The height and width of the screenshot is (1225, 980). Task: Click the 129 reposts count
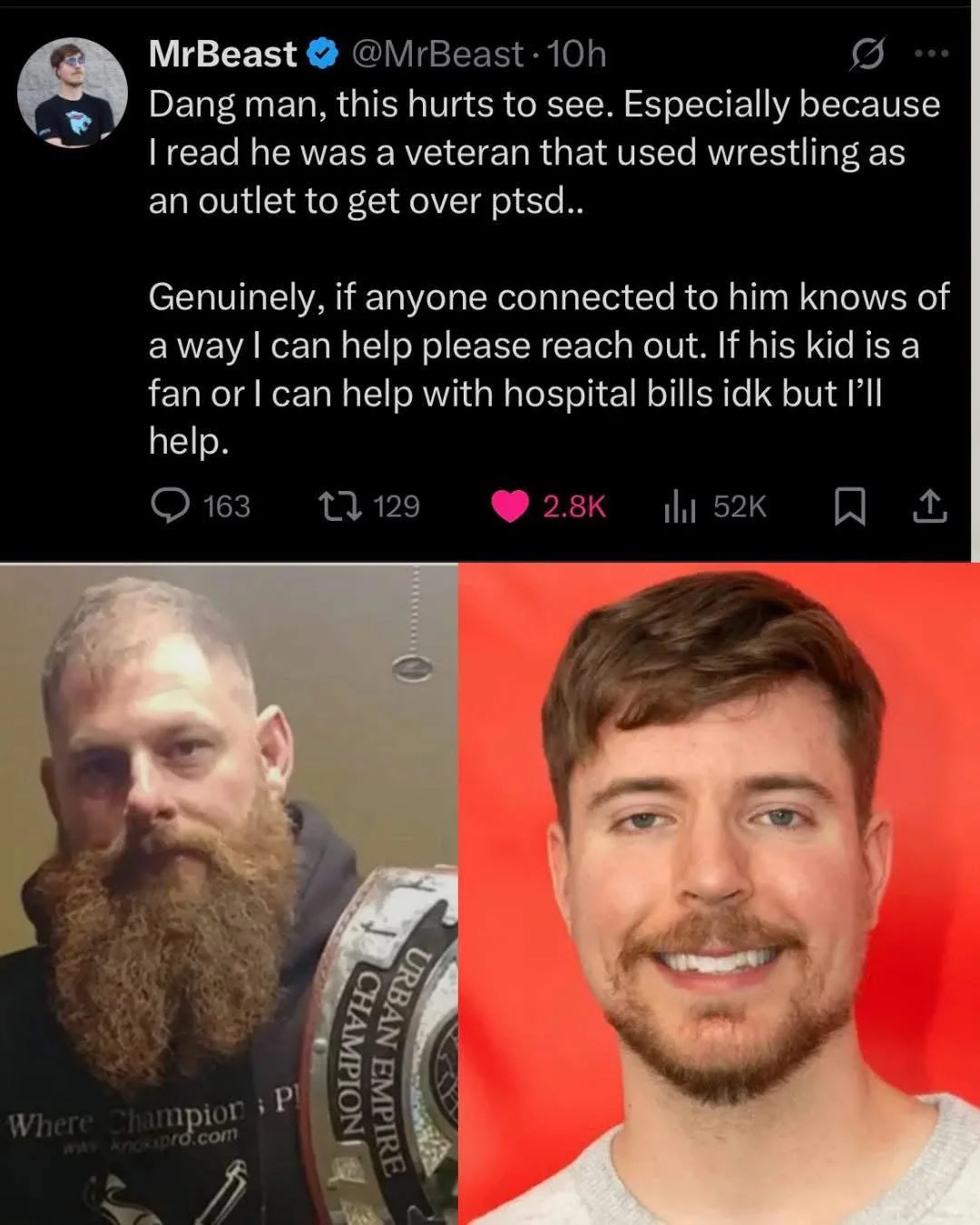(397, 506)
